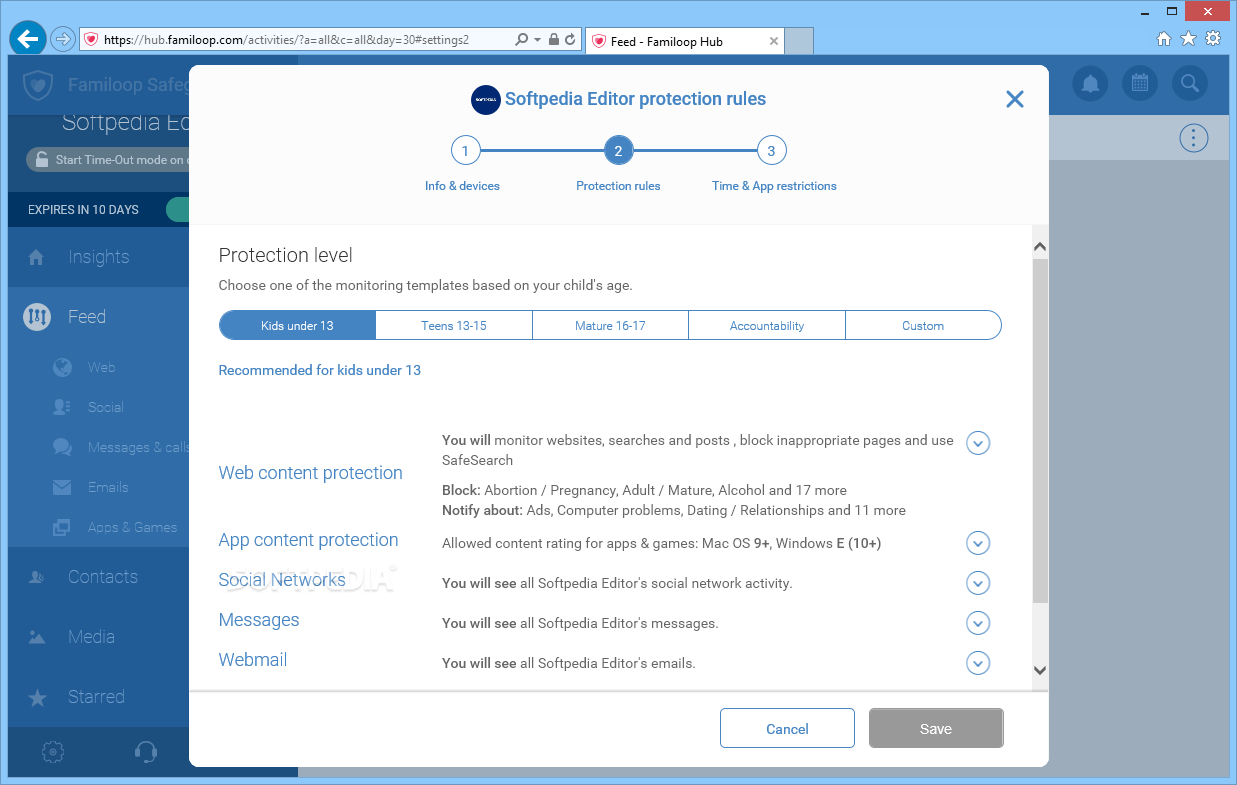Open Apps & Games sidebar item
Viewport: 1237px width, 785px height.
pos(132,527)
